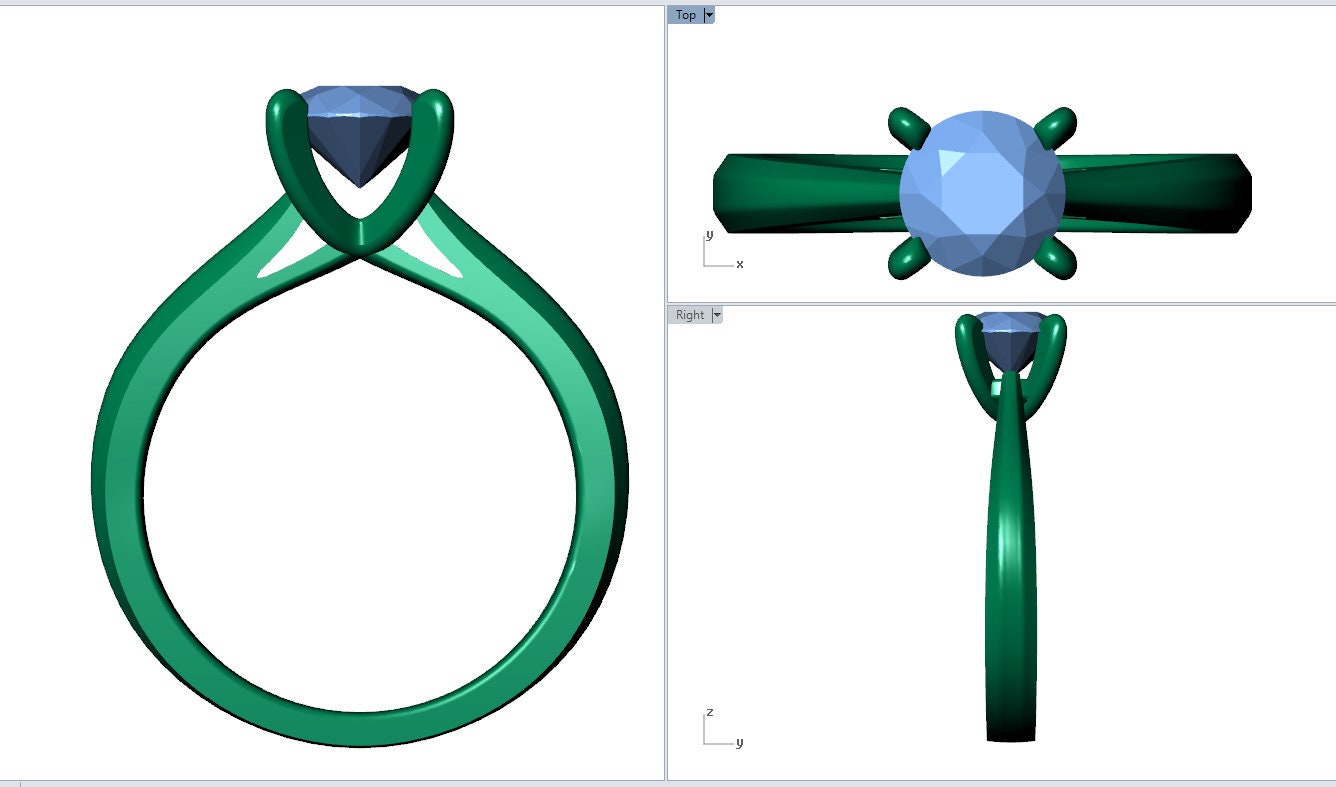Select the z axis label in Right viewport
Viewport: 1336px width, 787px height.
coord(709,713)
